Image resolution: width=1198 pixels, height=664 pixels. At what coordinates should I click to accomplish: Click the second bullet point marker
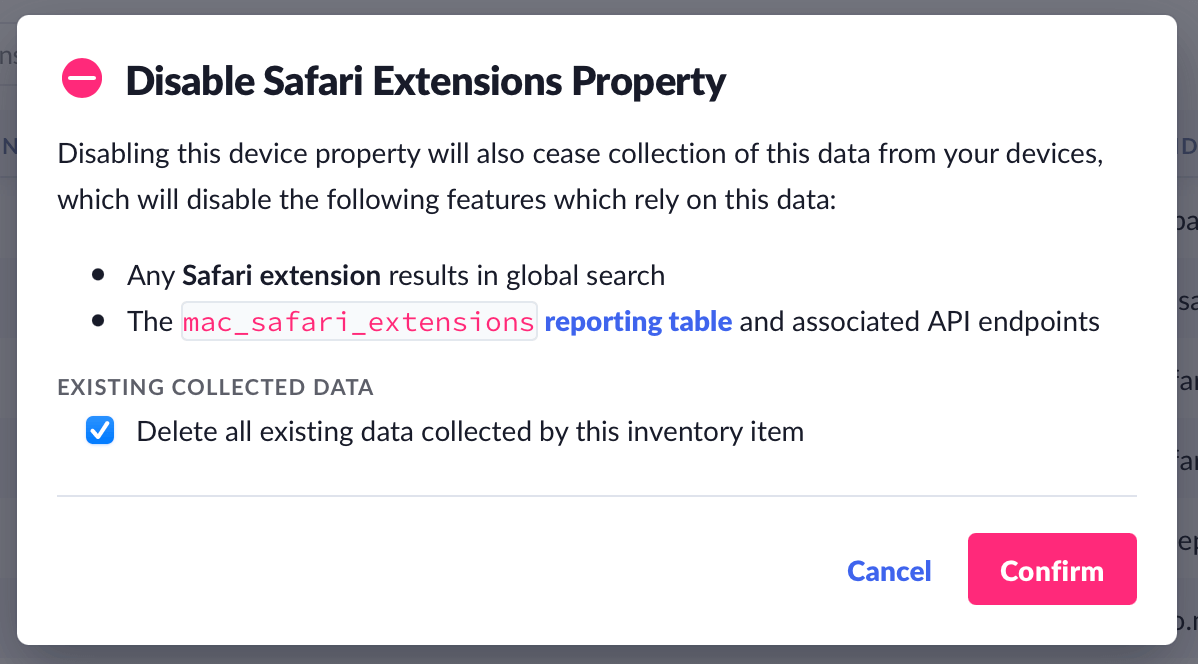(98, 322)
